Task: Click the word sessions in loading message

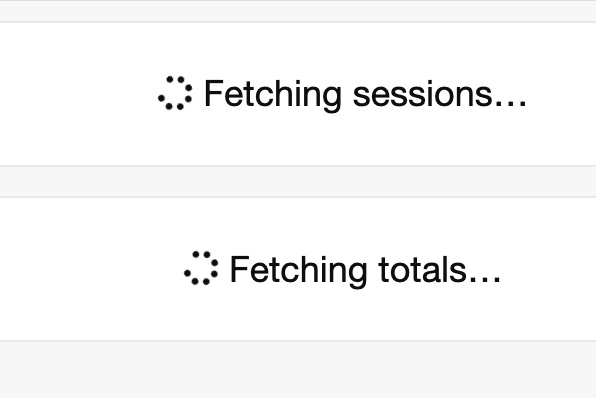Action: (423, 94)
